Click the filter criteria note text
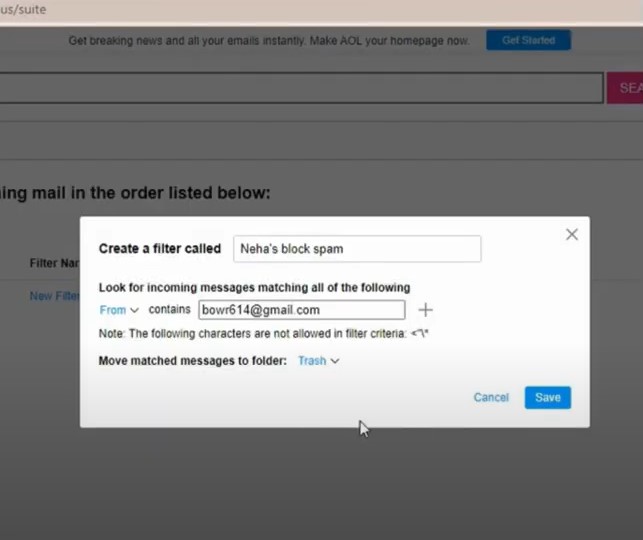 pos(263,334)
